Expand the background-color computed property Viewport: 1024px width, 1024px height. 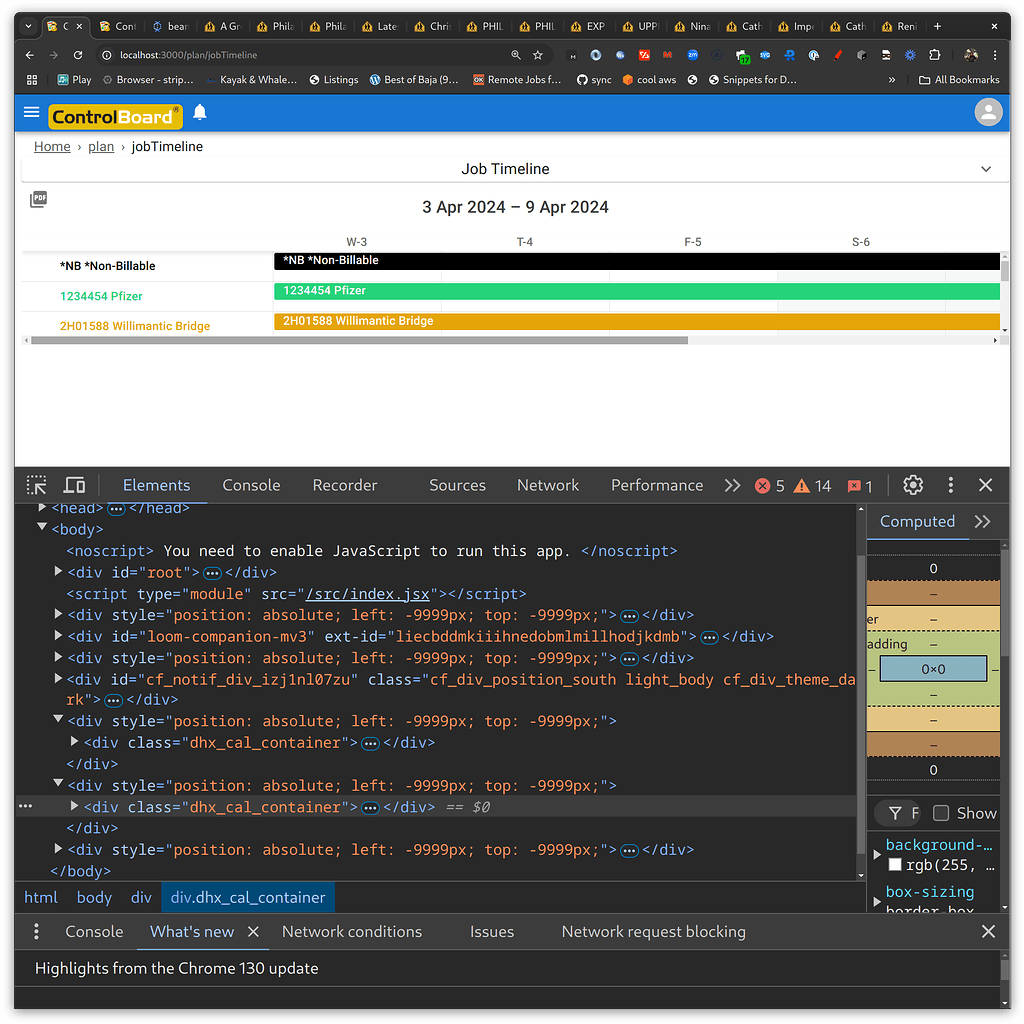click(x=877, y=854)
